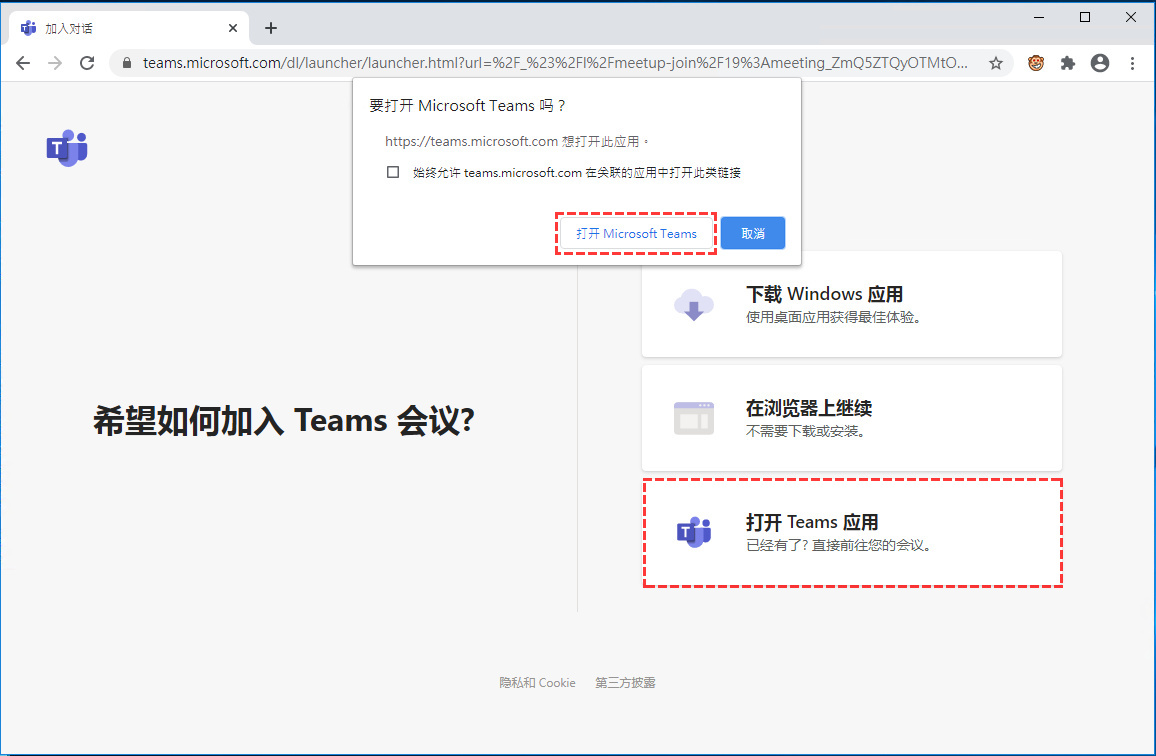Click the cloud download icon
This screenshot has width=1156, height=756.
coord(694,305)
